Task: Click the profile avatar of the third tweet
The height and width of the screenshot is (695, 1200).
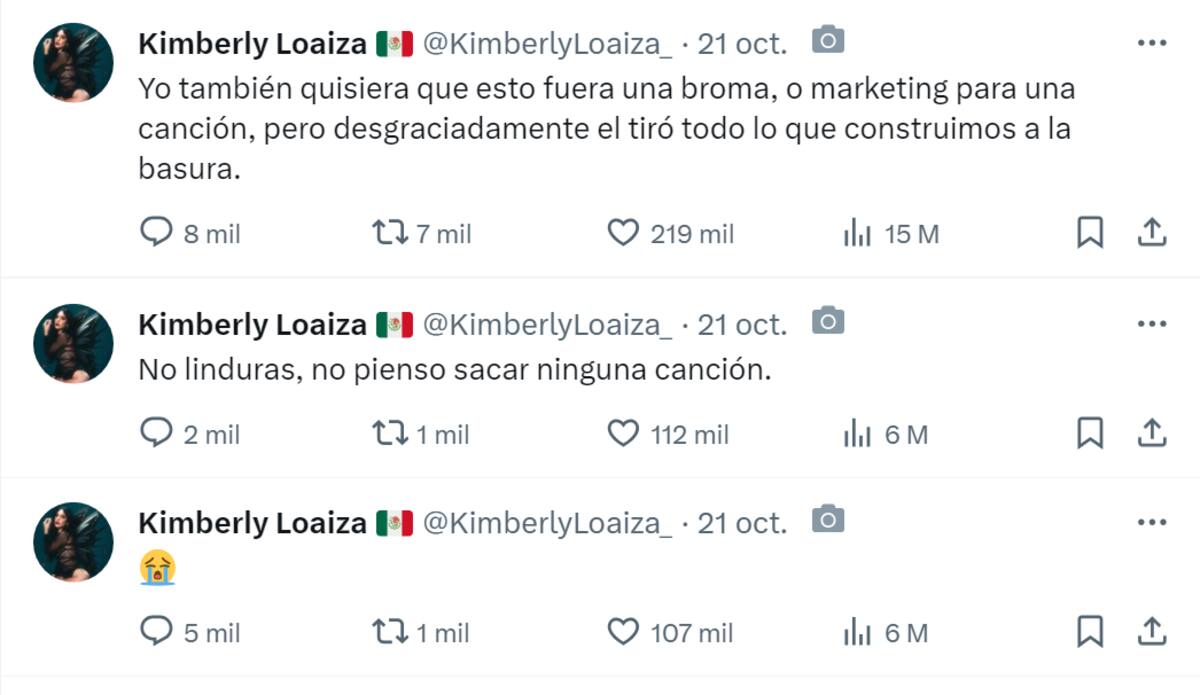Action: click(x=73, y=541)
